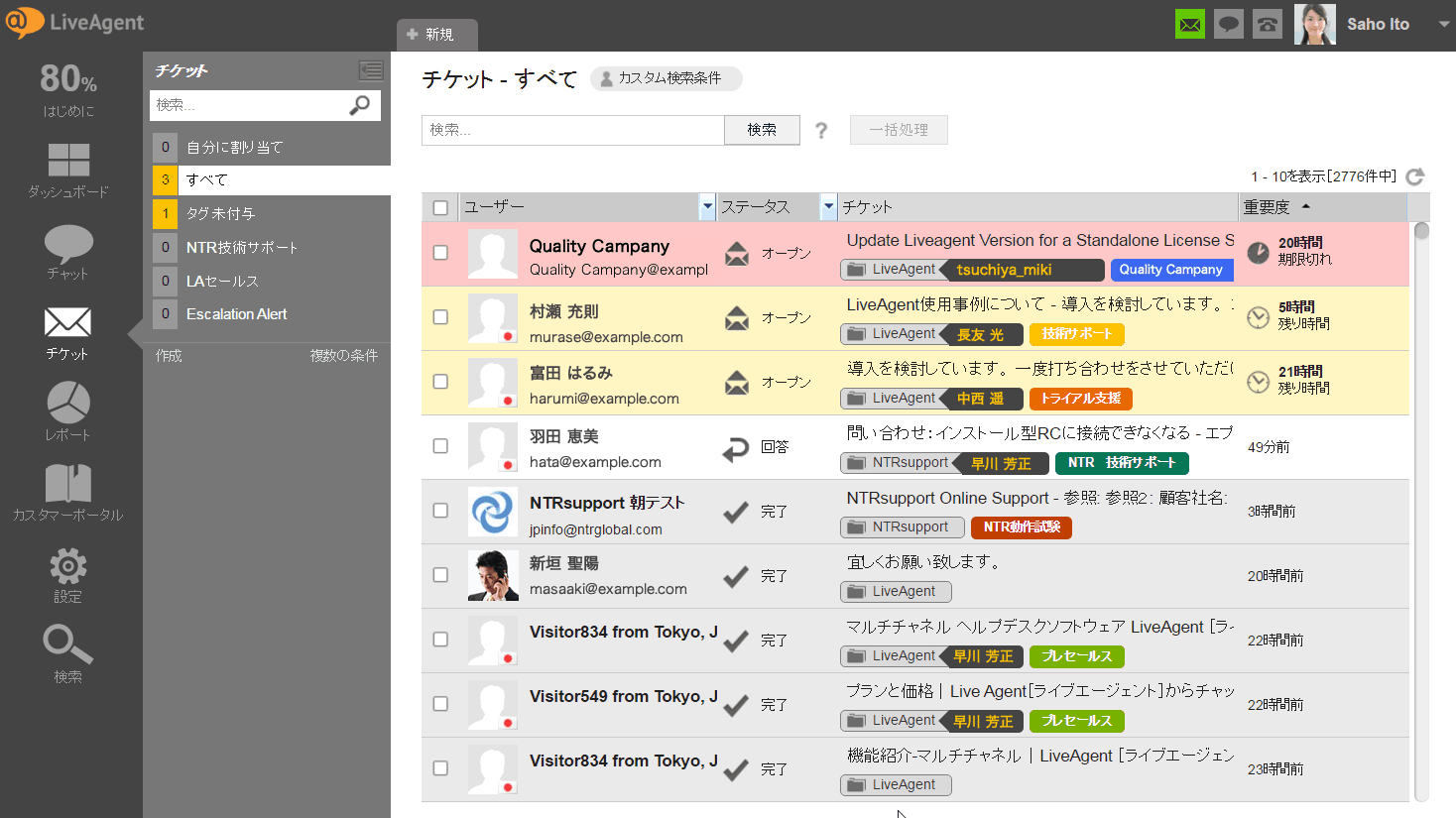Click the magnifier icon in ticket panel search
The width and height of the screenshot is (1456, 818).
360,105
